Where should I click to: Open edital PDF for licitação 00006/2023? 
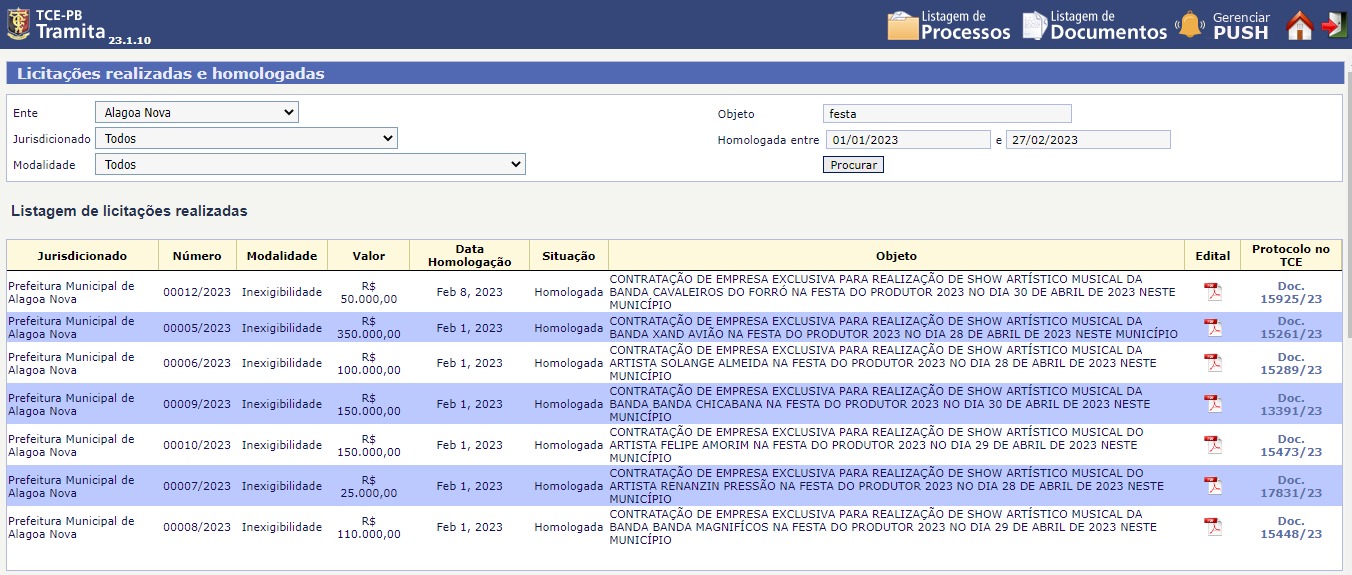1212,362
